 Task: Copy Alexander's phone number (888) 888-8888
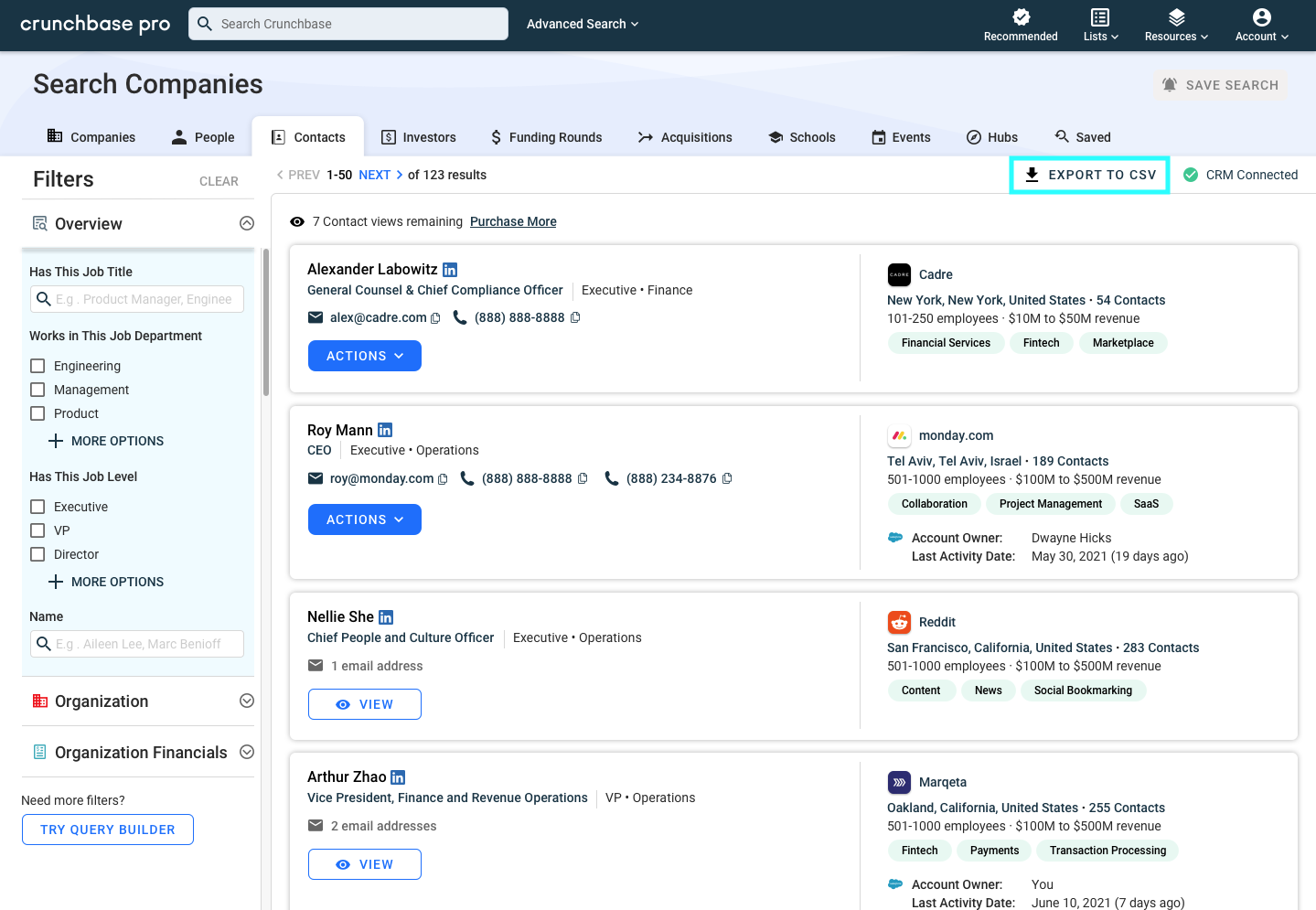[575, 317]
